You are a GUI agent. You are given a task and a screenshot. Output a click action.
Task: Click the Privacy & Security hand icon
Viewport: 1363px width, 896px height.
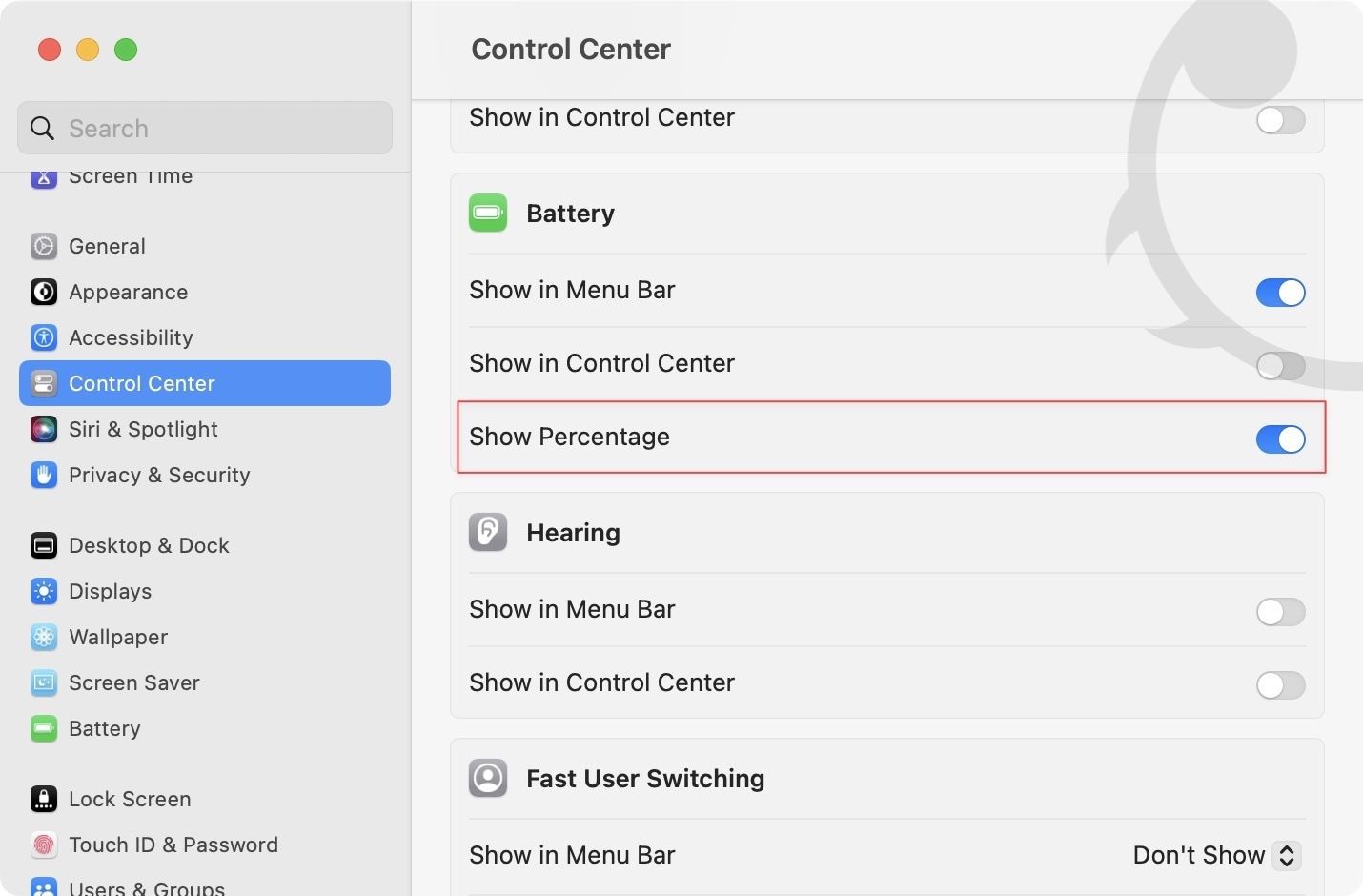pyautogui.click(x=44, y=475)
